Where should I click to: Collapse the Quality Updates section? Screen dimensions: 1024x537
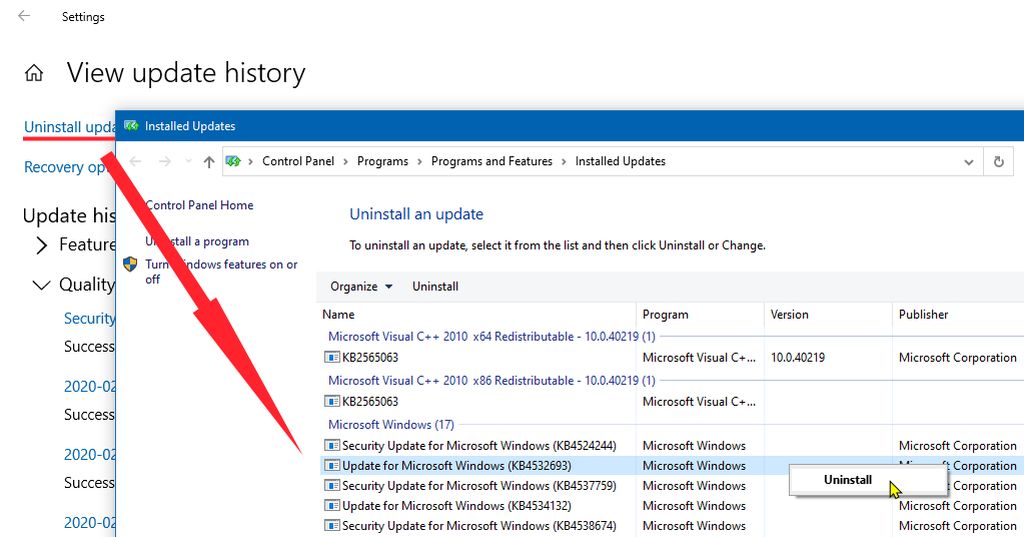[x=41, y=285]
